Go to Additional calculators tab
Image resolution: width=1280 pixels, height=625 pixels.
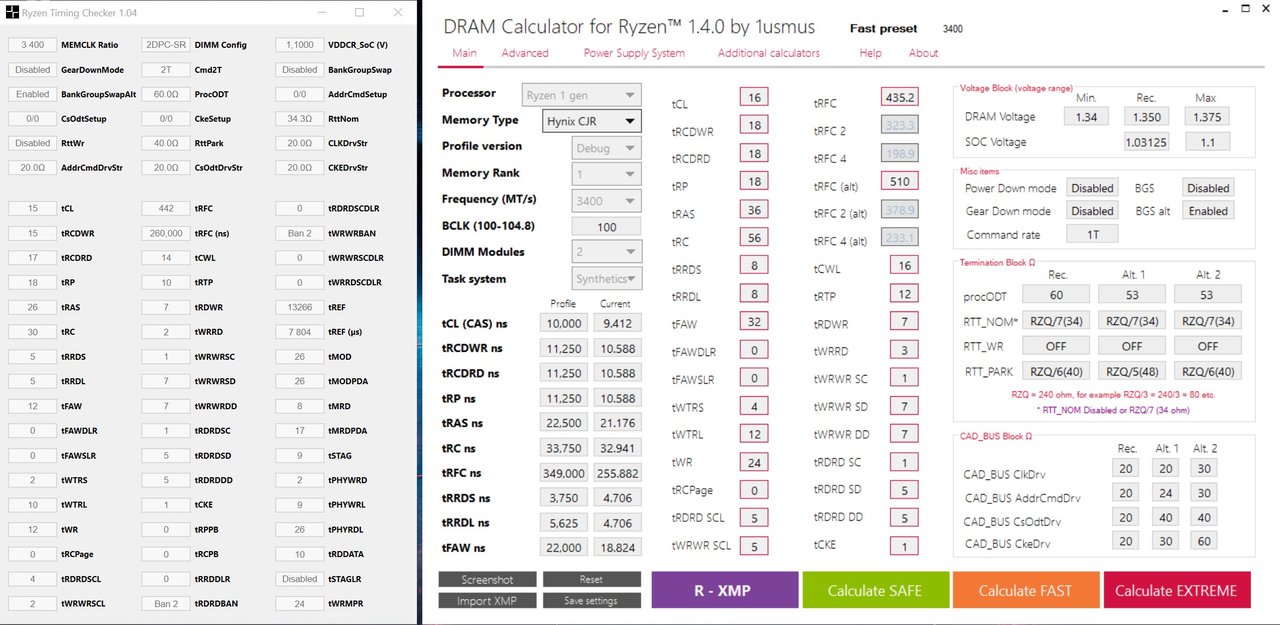[x=769, y=53]
